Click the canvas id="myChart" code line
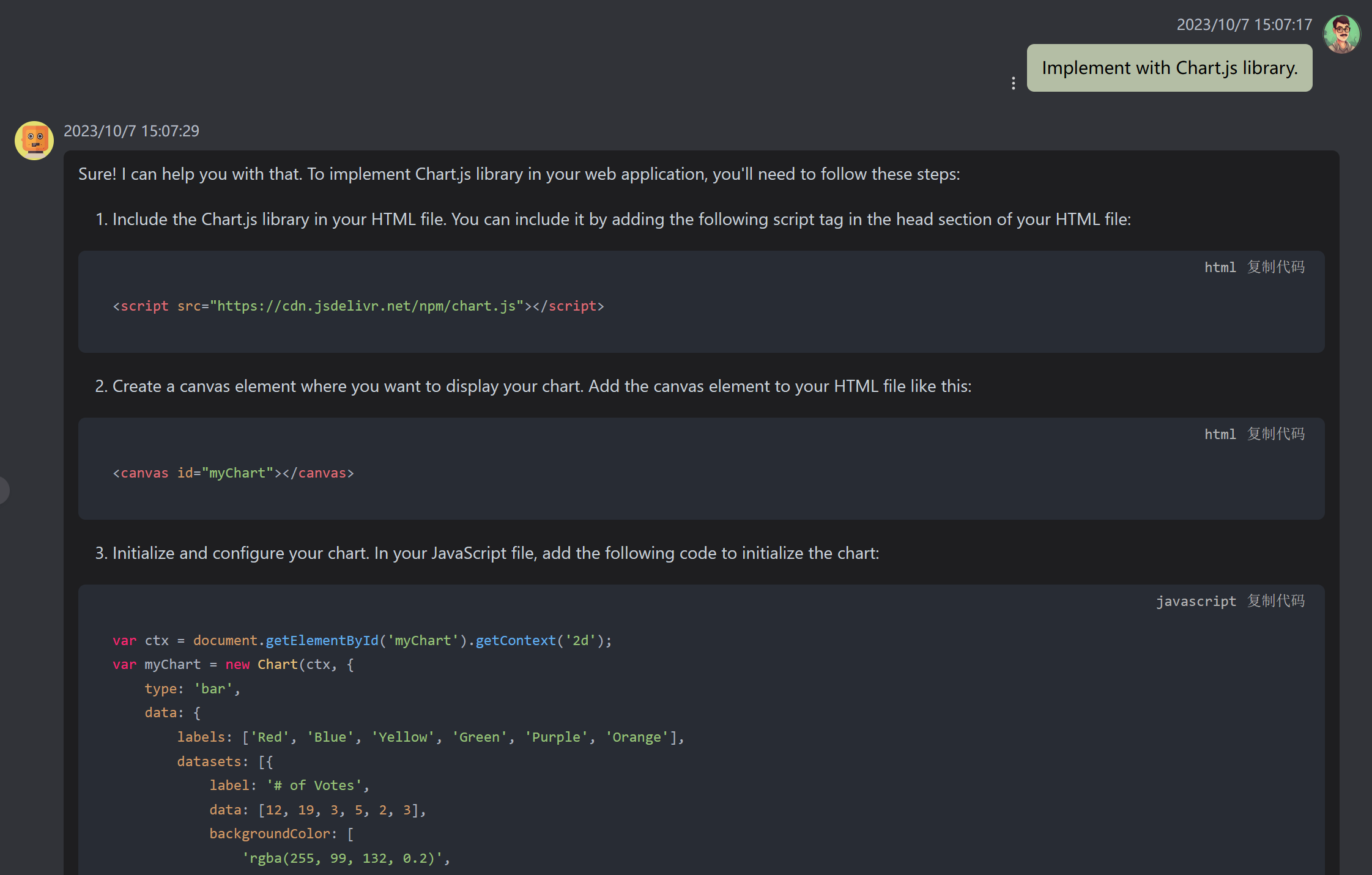The width and height of the screenshot is (1372, 875). (233, 473)
